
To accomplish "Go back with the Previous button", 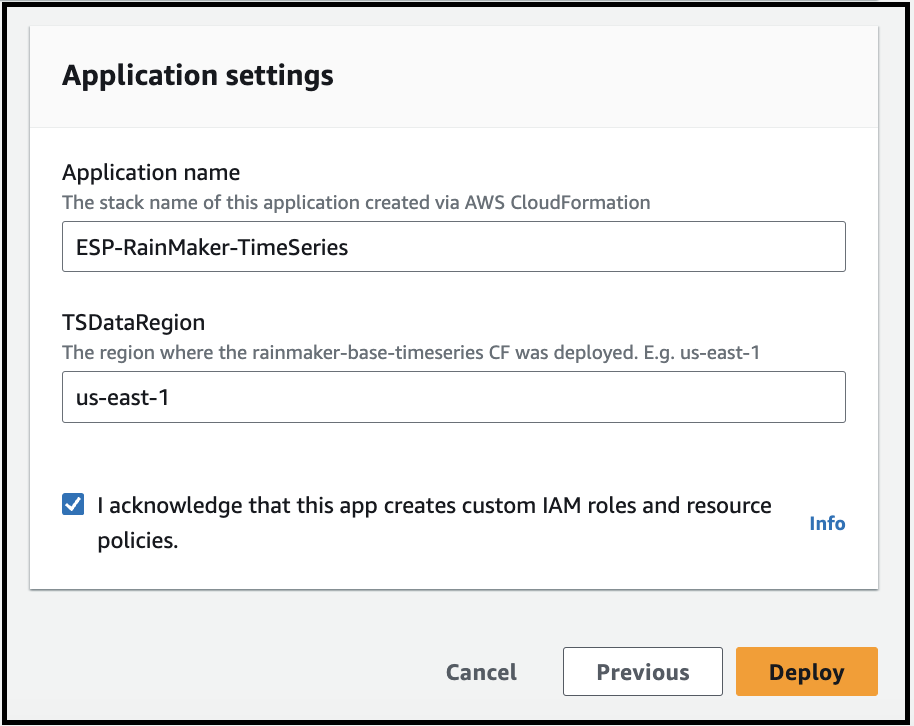I will (x=642, y=672).
